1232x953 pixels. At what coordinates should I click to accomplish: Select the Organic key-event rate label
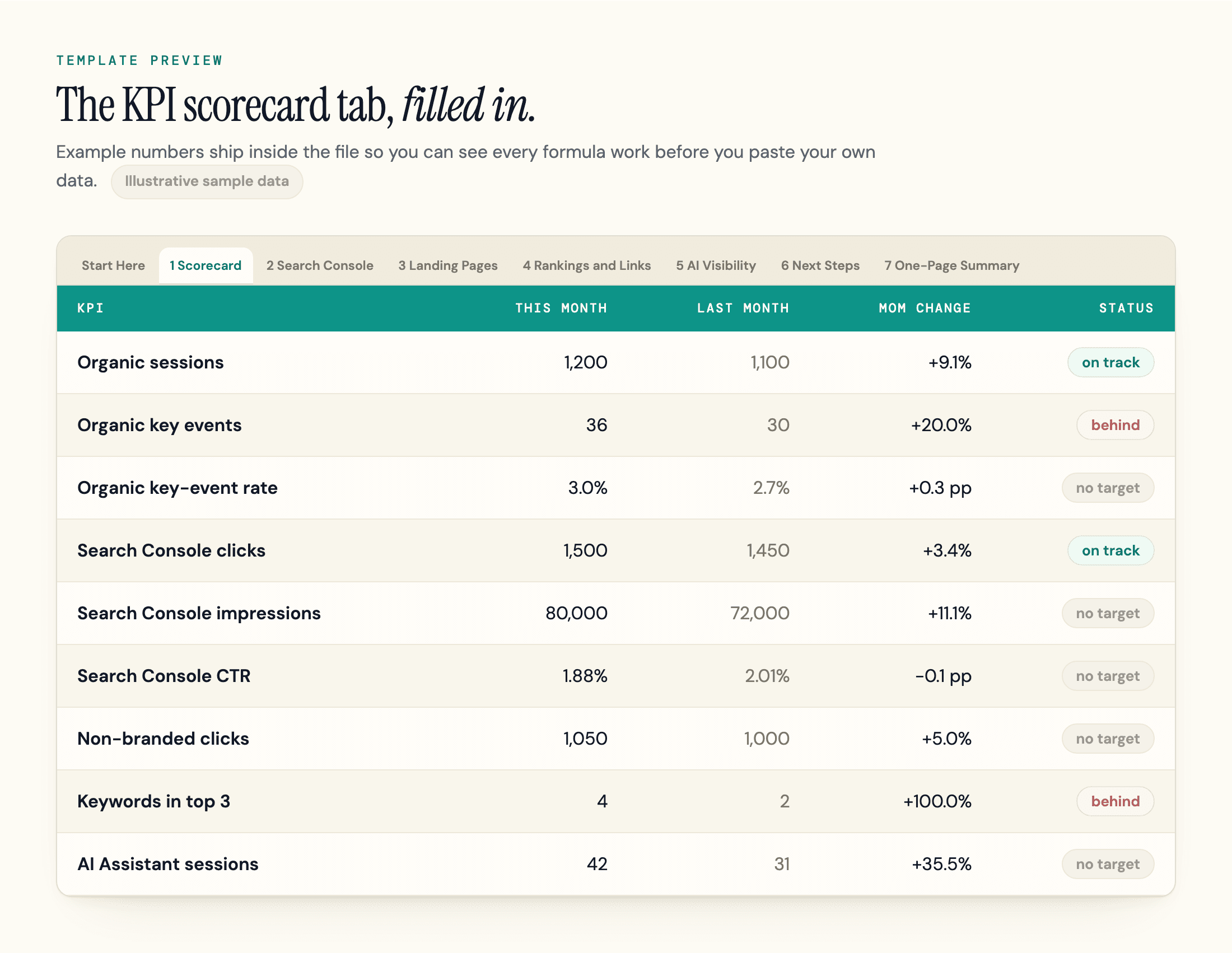point(178,488)
